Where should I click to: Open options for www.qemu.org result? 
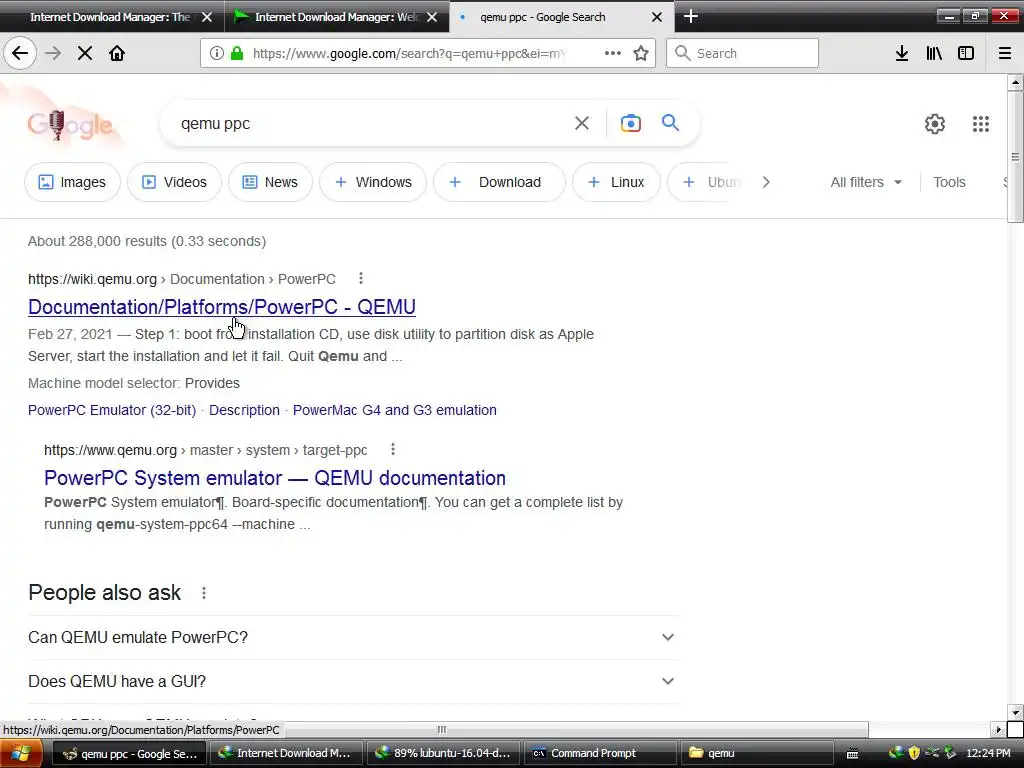pyautogui.click(x=392, y=449)
